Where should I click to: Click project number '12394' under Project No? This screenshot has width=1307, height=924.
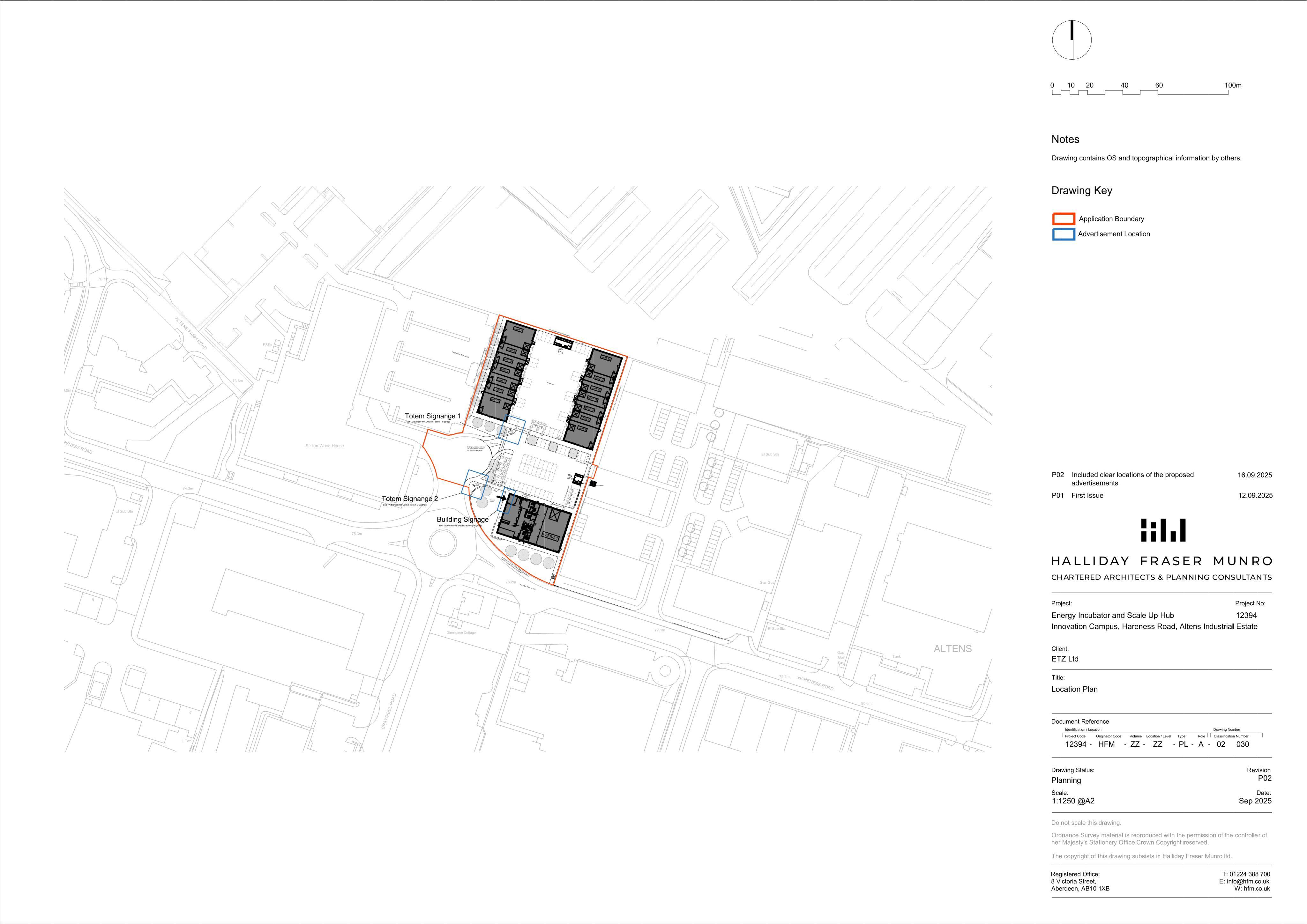[1246, 615]
